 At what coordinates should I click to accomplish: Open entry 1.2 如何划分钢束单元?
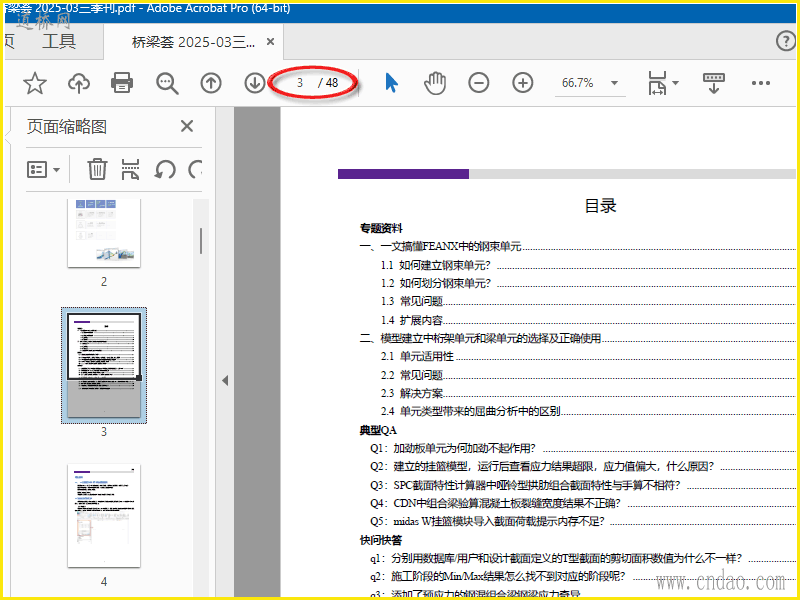[x=435, y=283]
